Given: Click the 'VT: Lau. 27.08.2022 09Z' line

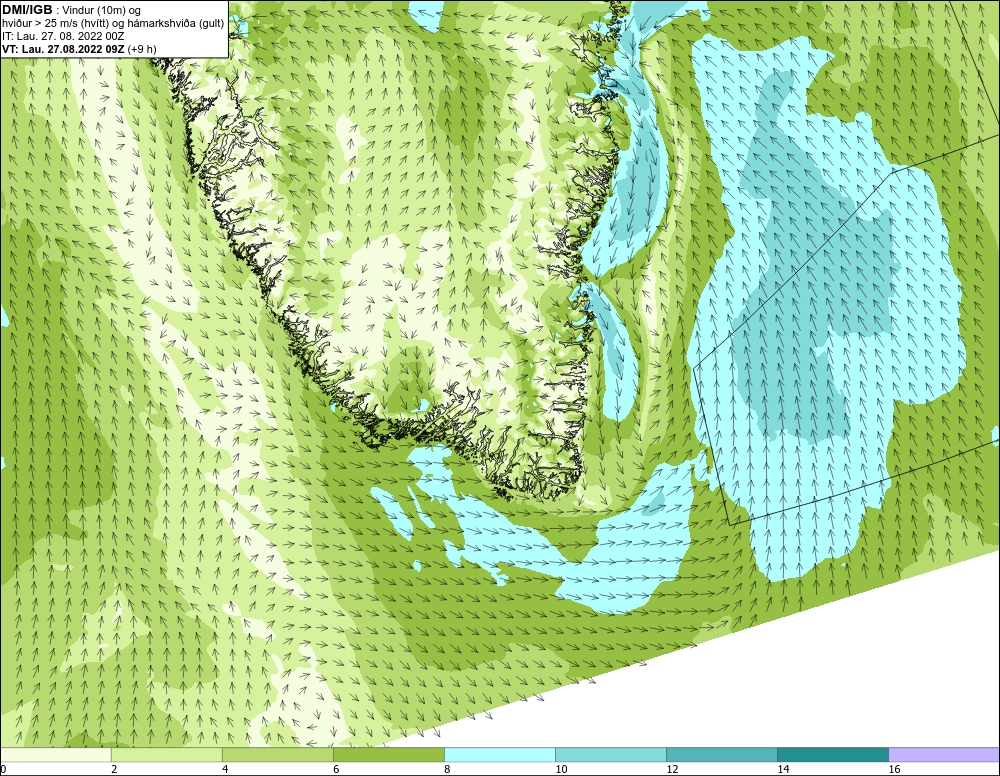Looking at the screenshot, I should pyautogui.click(x=63, y=49).
